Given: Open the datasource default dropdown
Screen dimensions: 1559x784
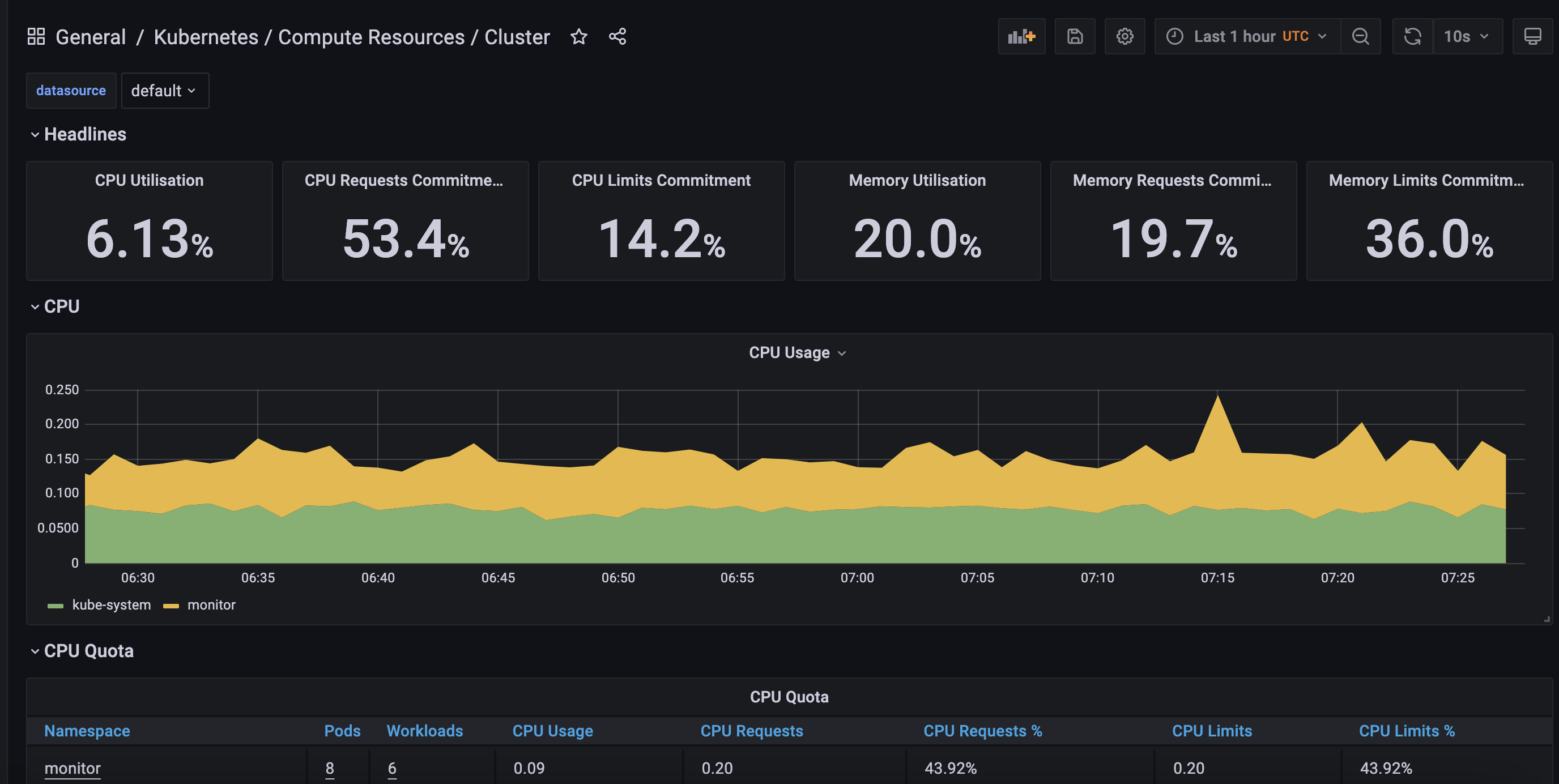Looking at the screenshot, I should [x=165, y=91].
